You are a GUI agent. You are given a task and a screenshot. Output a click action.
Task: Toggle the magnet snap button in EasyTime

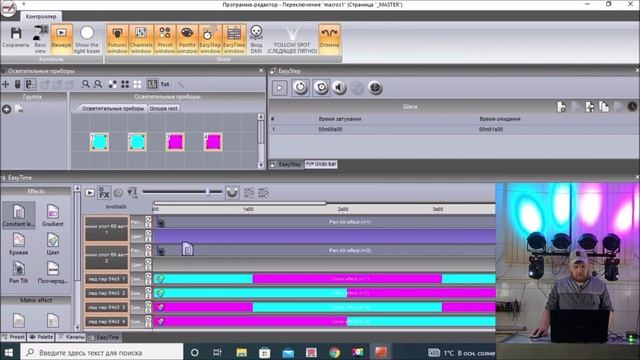(232, 193)
